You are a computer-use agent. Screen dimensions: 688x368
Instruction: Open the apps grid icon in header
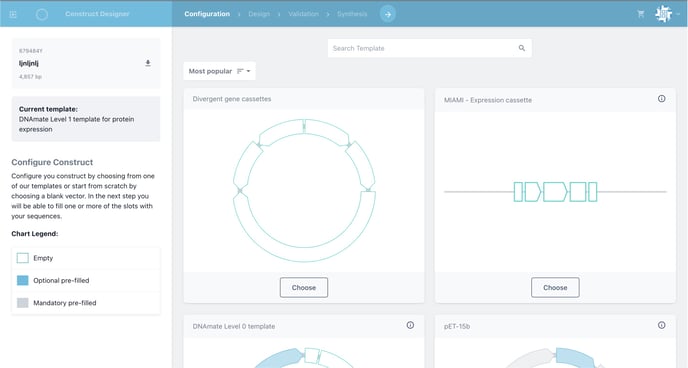(x=13, y=14)
